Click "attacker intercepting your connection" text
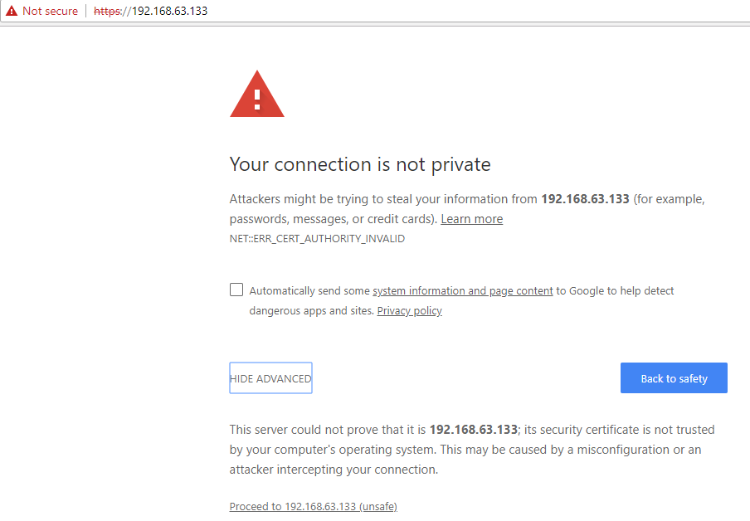This screenshot has height=521, width=750. 333,470
